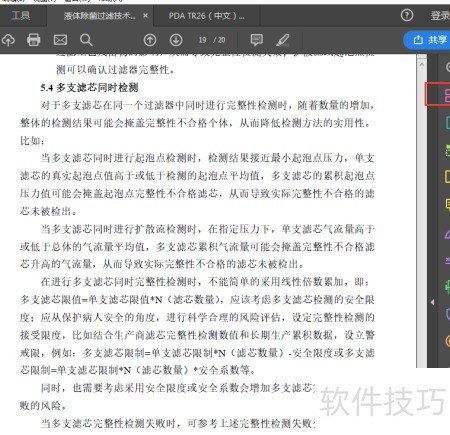450x435 pixels.
Task: Send file by email envelope icon
Action: tap(60, 40)
